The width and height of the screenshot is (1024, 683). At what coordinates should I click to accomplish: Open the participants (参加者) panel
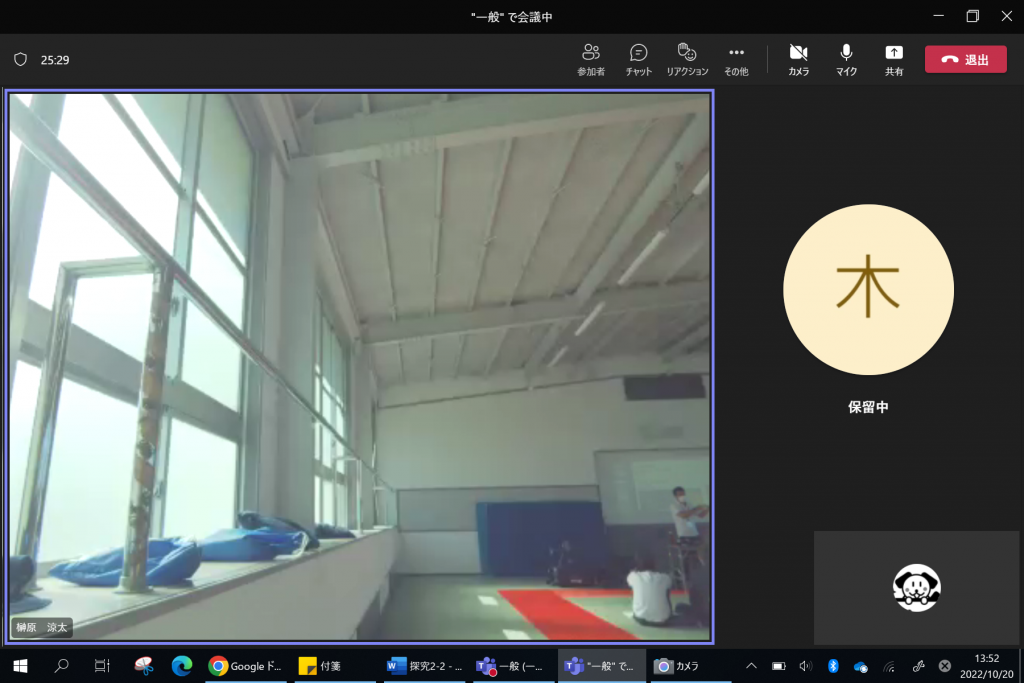point(590,59)
